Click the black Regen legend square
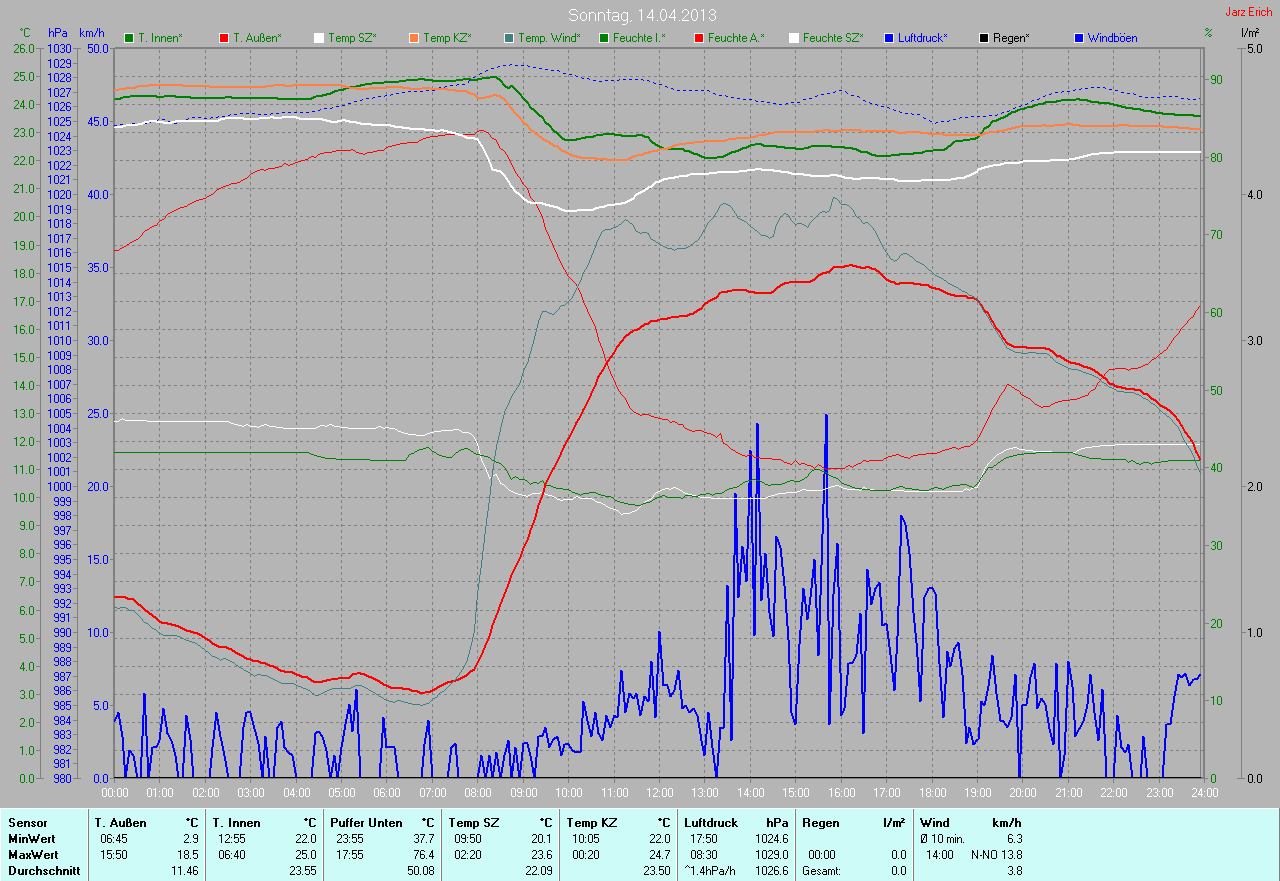The height and width of the screenshot is (881, 1280). tap(984, 38)
